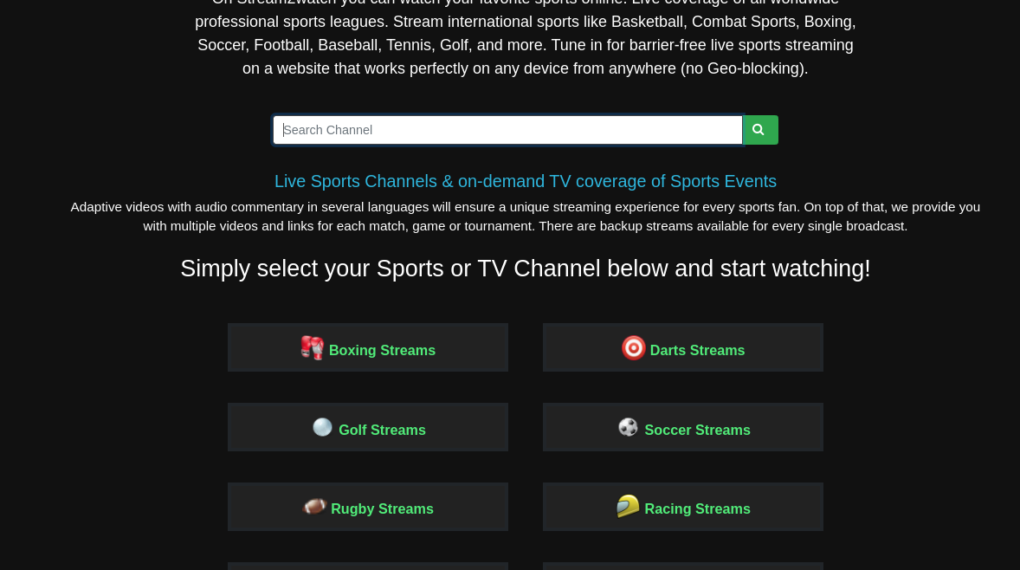This screenshot has height=570, width=1020.
Task: Click the golf ball icon
Action: [x=322, y=428]
